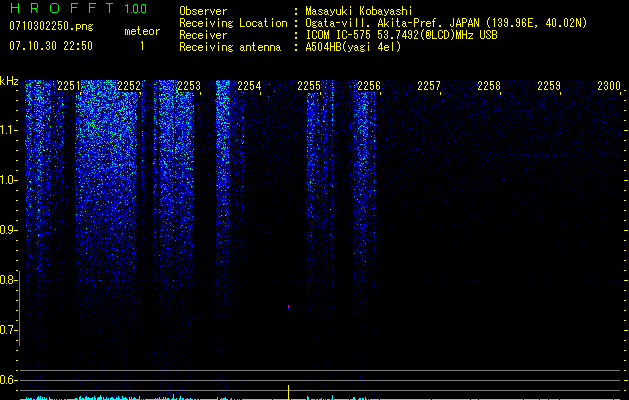The height and width of the screenshot is (400, 629).
Task: Click the HROFFT 1.0.0 title text
Action: point(78,8)
